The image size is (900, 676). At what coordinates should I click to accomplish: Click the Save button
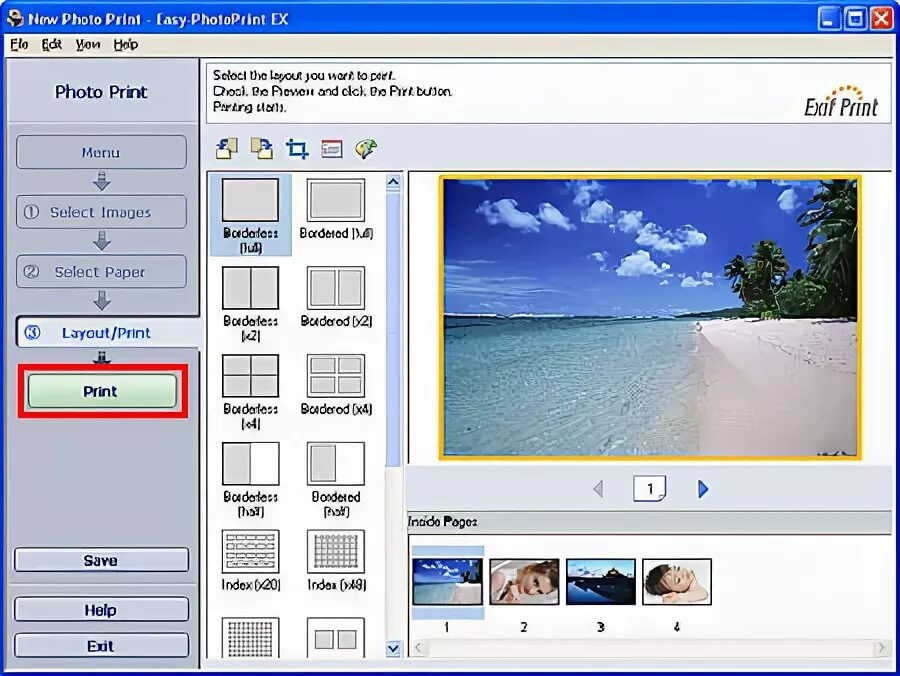pos(101,560)
